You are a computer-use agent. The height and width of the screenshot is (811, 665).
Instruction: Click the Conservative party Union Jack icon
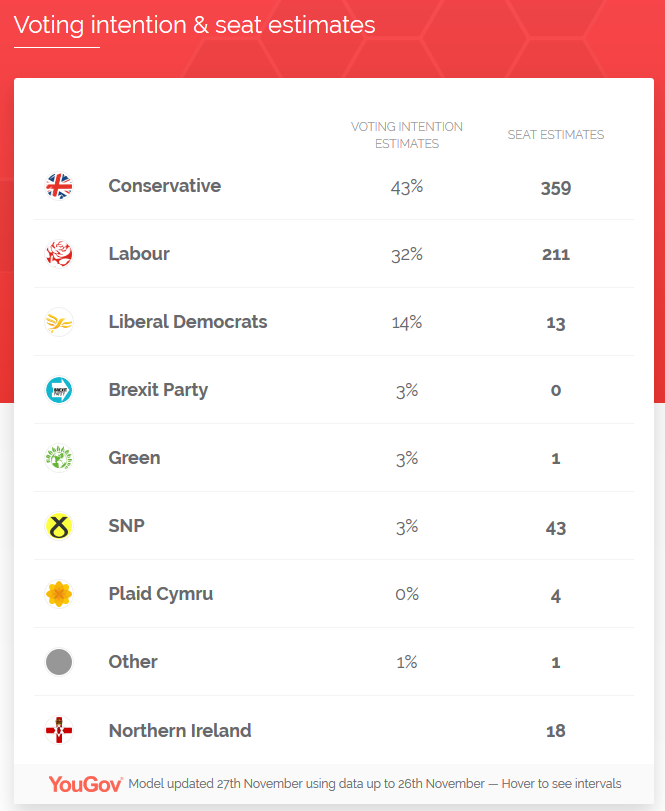(x=59, y=186)
